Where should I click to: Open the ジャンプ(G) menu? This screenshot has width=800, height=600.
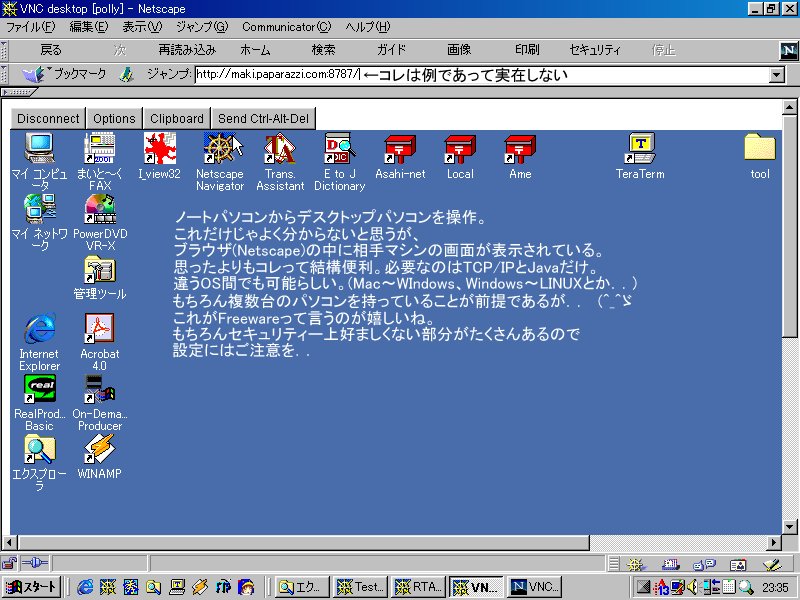click(x=202, y=27)
